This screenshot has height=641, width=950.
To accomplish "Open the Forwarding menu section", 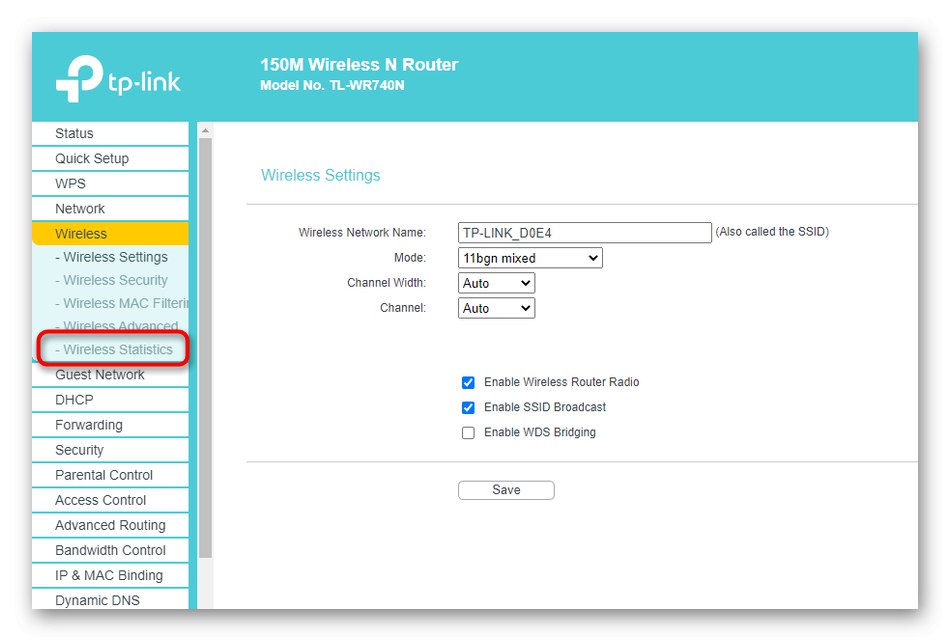I will click(110, 425).
